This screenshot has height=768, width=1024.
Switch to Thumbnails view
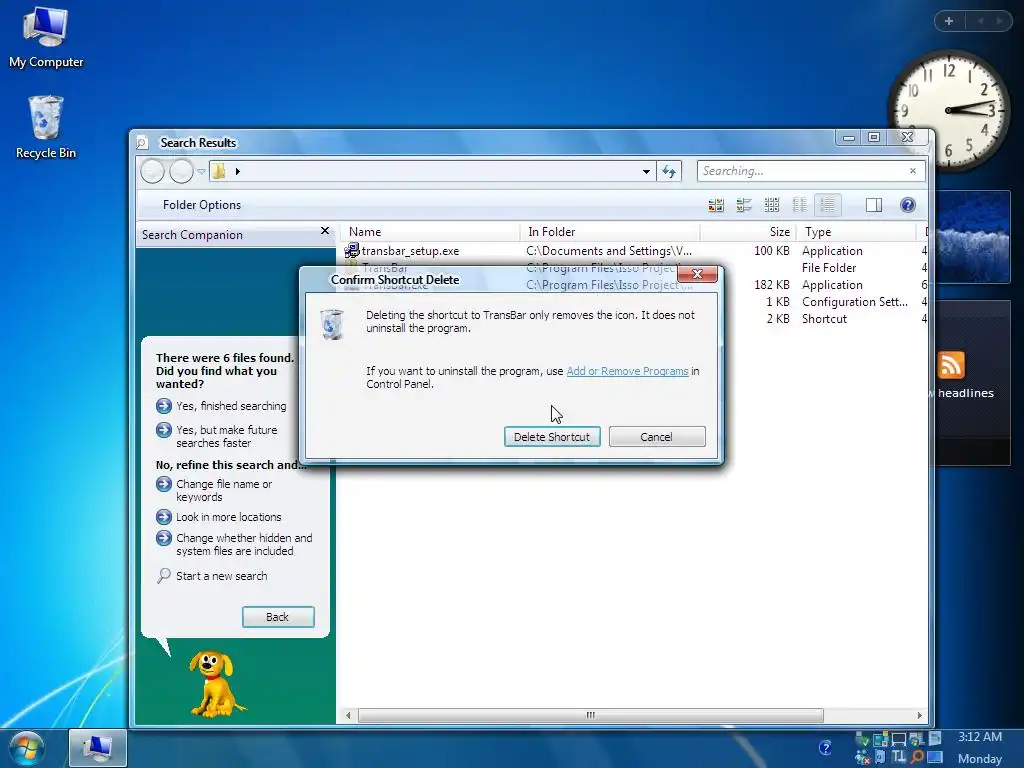point(716,205)
